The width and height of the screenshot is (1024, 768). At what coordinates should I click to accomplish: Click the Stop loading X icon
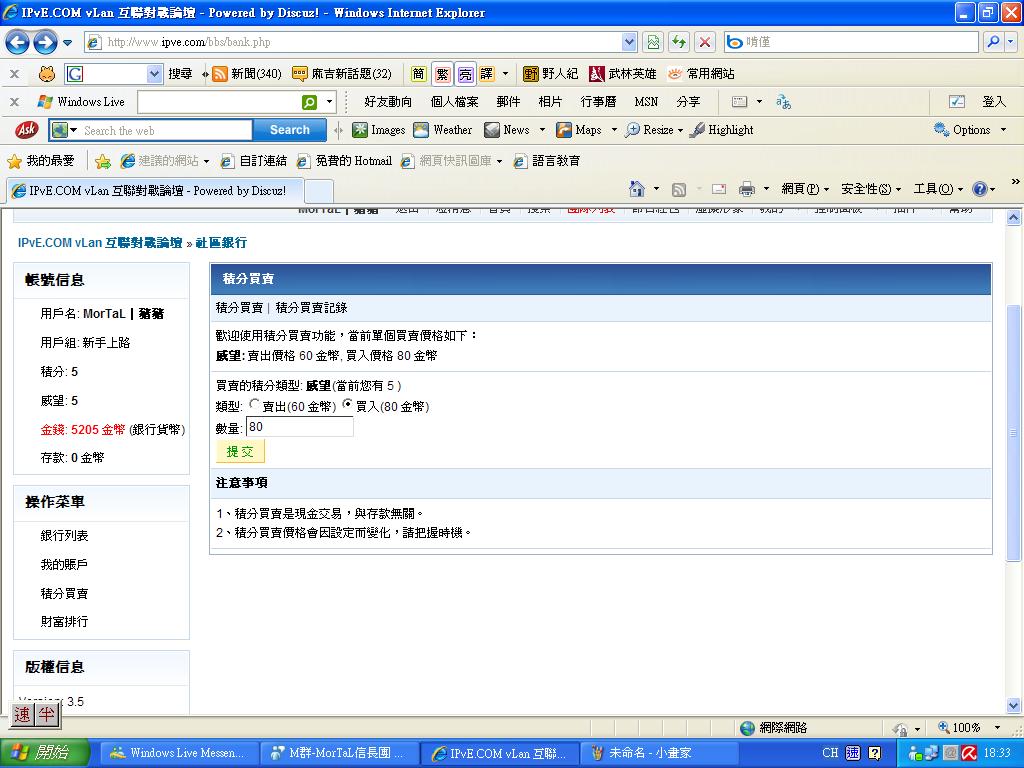pyautogui.click(x=705, y=42)
